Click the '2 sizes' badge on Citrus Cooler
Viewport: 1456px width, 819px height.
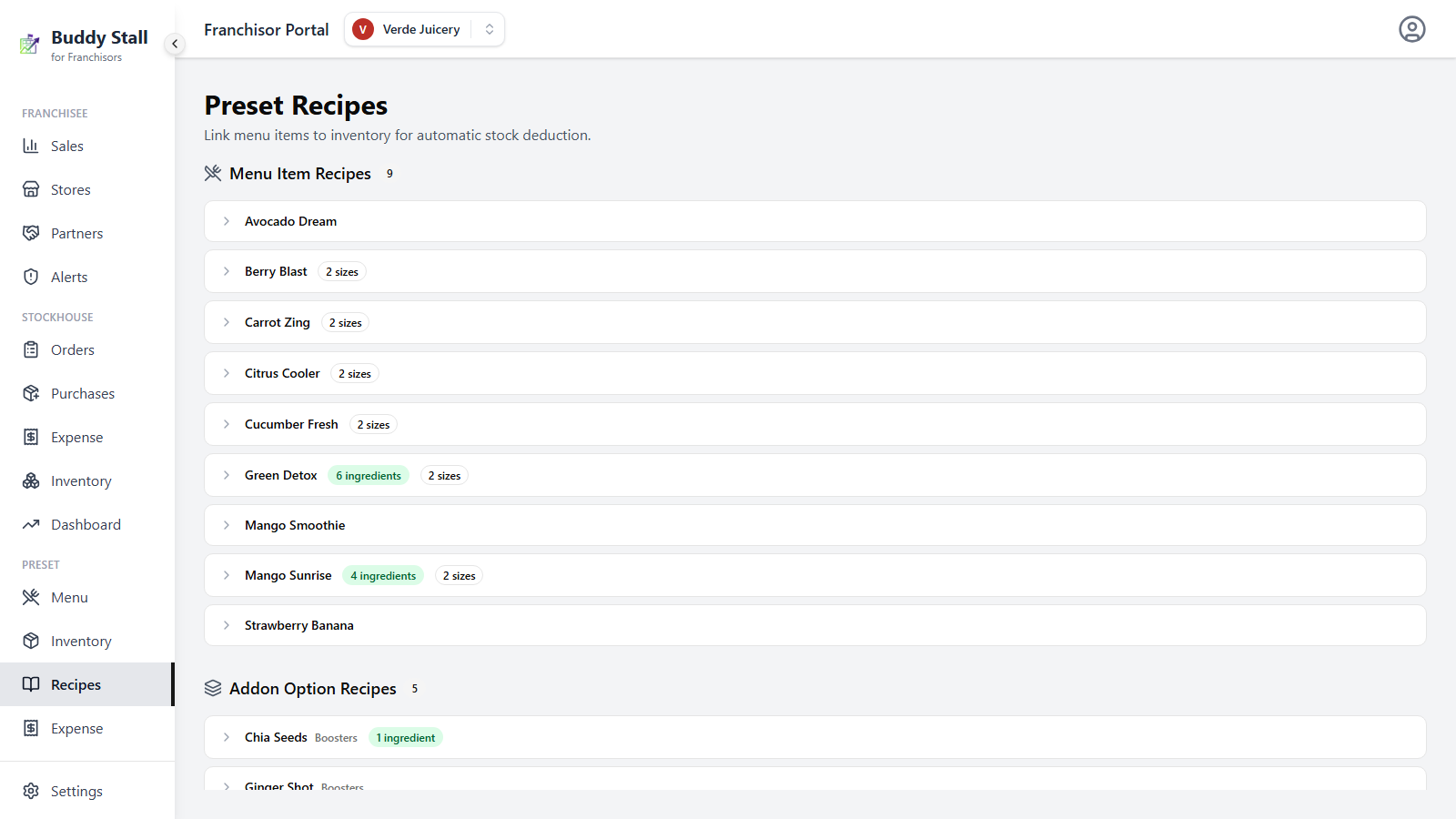click(x=355, y=373)
